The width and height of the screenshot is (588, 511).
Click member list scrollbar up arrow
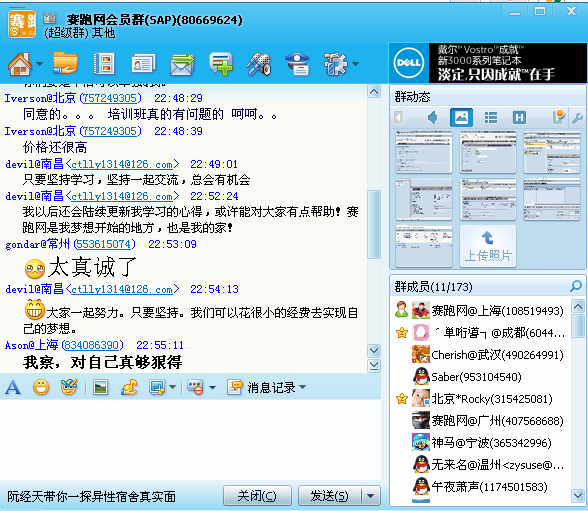click(x=578, y=306)
